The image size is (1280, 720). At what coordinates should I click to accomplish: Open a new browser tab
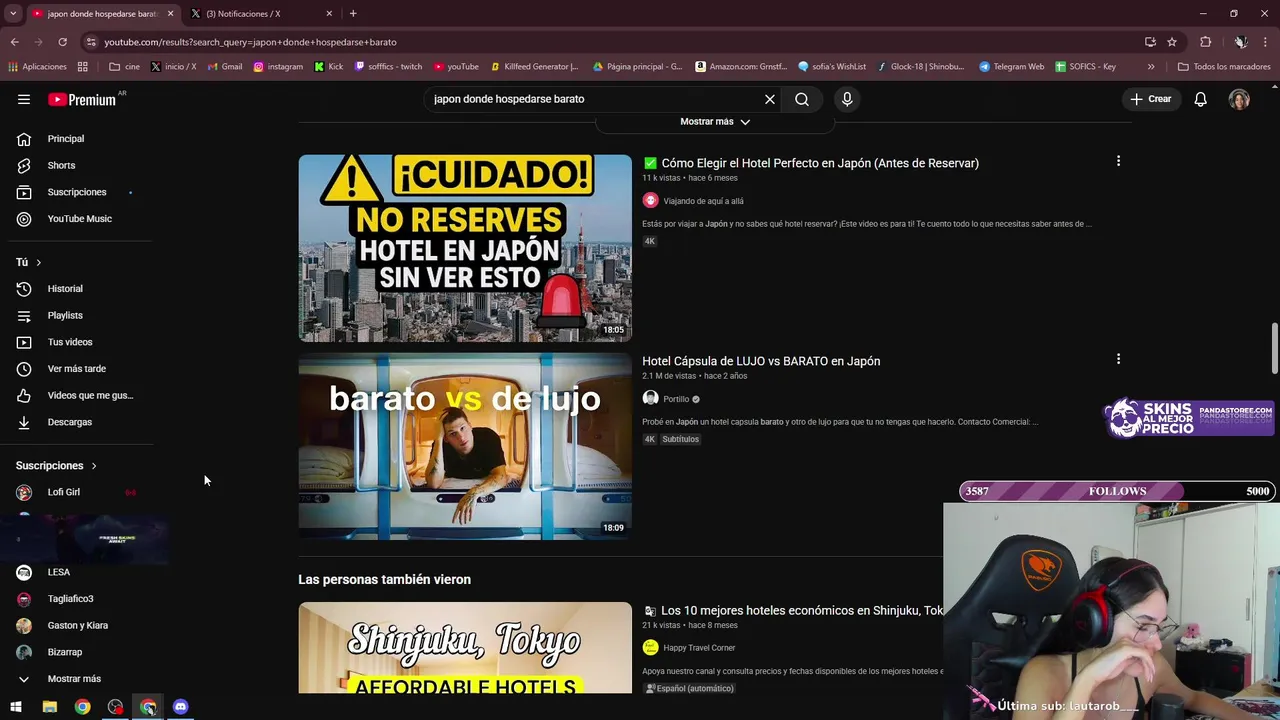tap(353, 14)
